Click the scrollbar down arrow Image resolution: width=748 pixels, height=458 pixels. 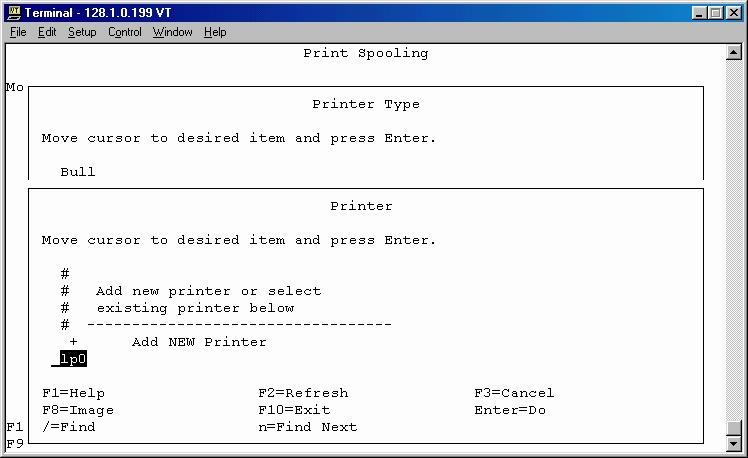[x=734, y=444]
